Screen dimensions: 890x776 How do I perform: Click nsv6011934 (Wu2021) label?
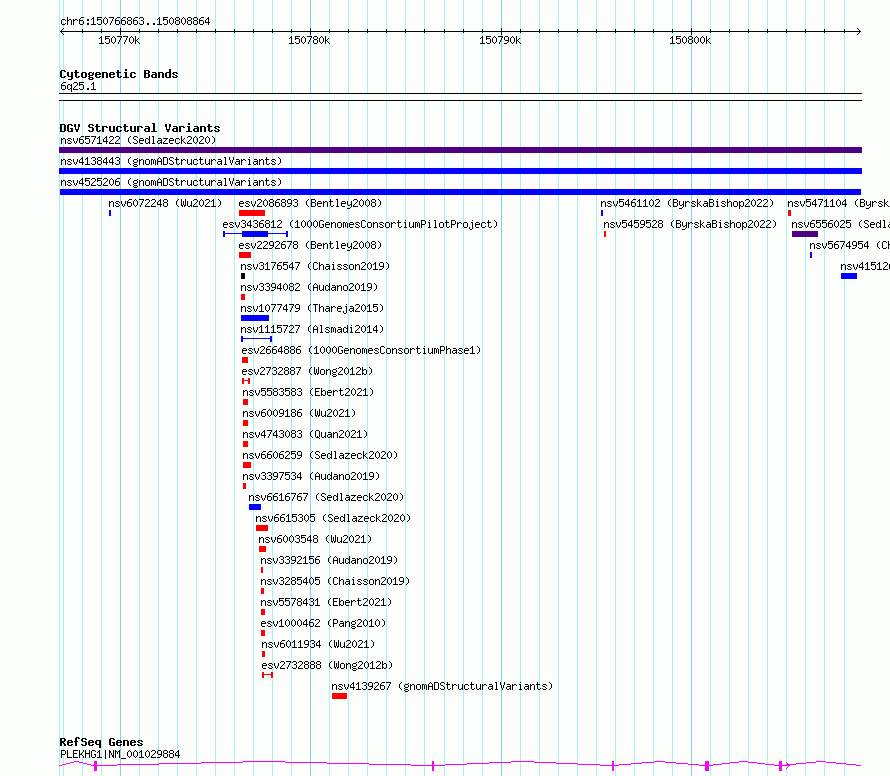318,644
